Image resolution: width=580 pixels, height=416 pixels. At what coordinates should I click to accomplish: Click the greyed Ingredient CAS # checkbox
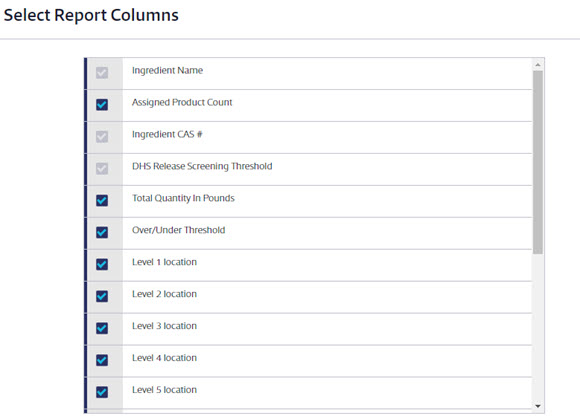point(102,137)
